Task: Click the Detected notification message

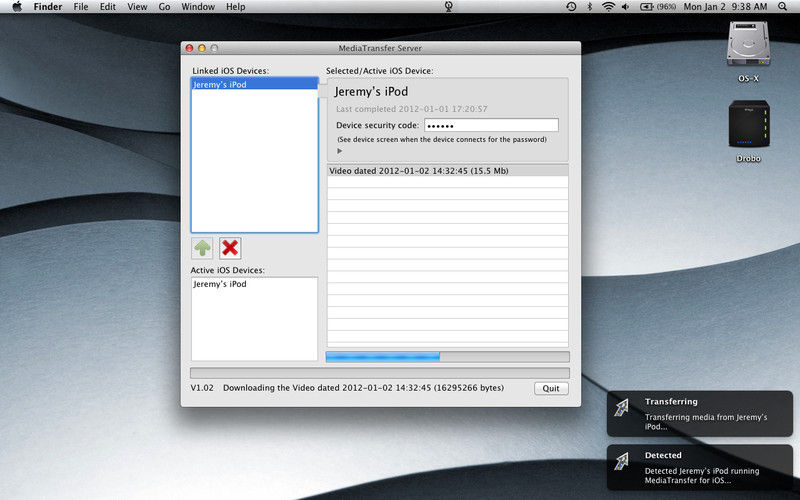Action: coord(702,476)
